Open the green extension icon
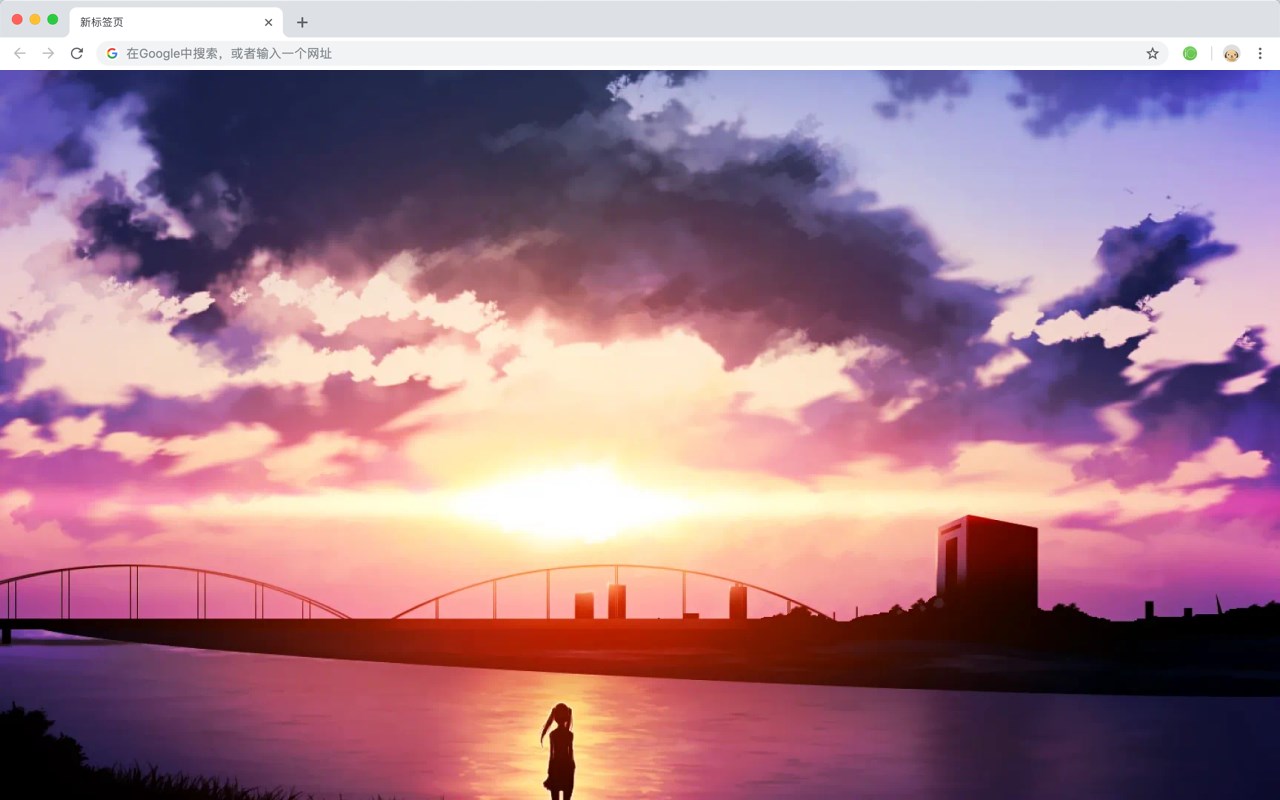 (1190, 53)
